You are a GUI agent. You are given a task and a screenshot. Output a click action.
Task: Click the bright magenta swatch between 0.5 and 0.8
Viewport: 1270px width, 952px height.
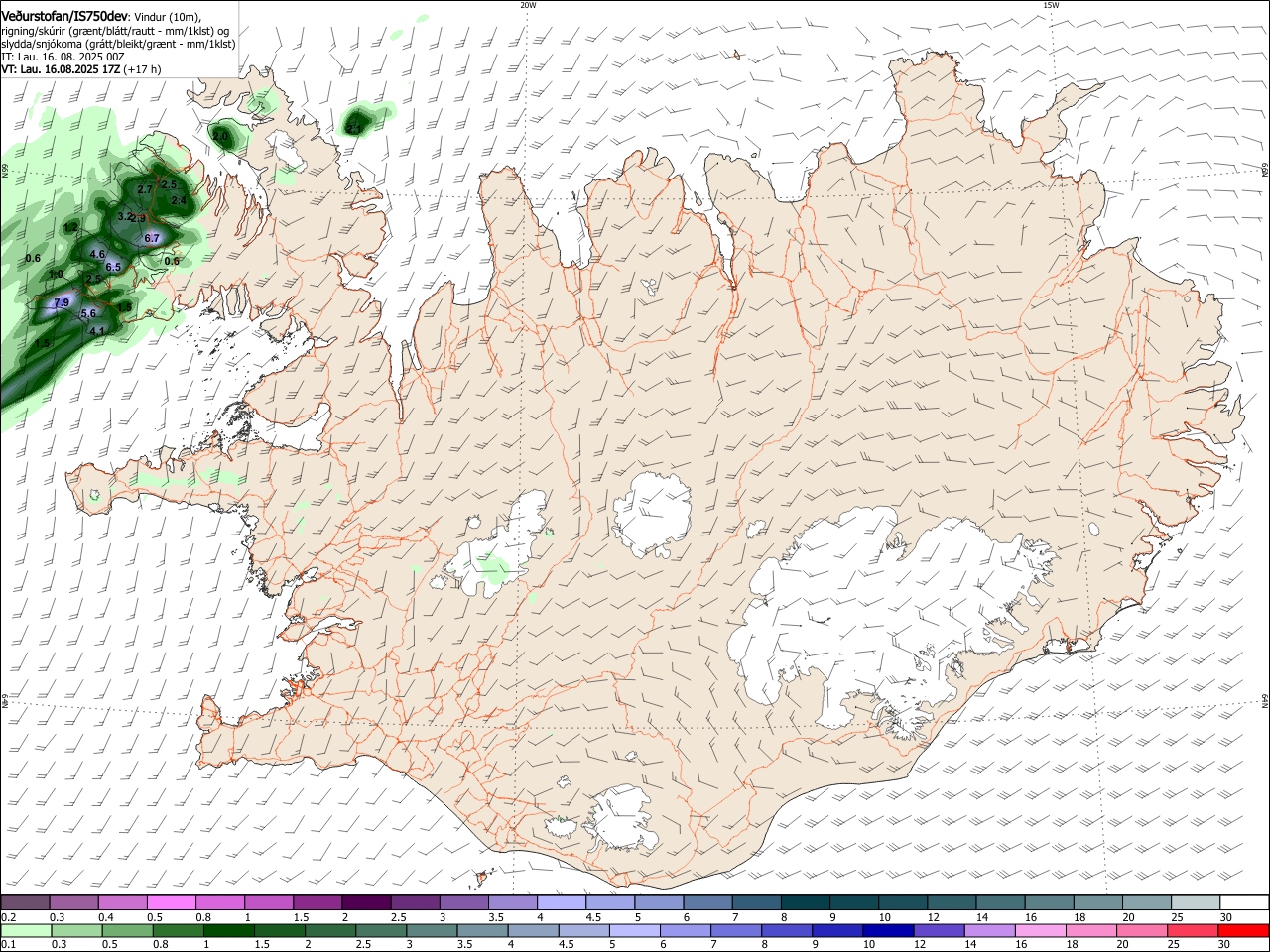[x=171, y=903]
